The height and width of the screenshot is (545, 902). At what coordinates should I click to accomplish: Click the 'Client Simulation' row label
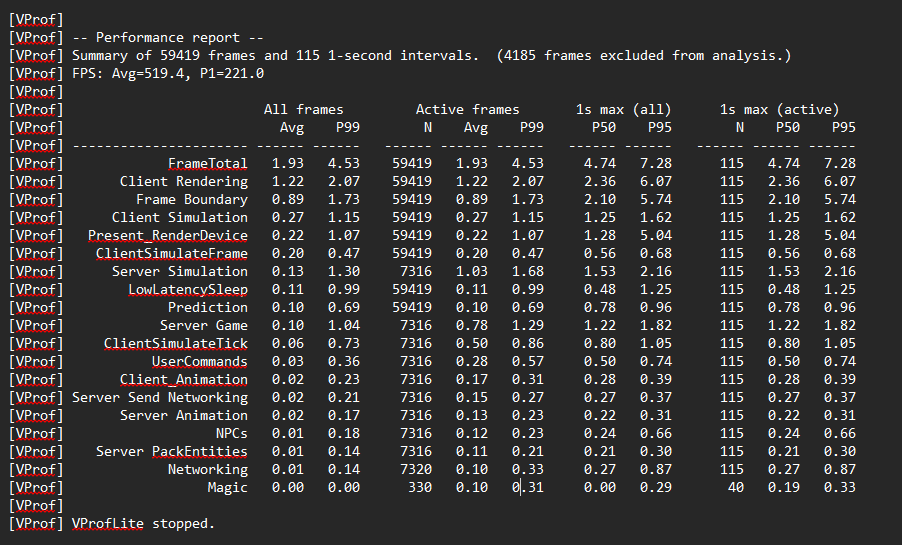coord(179,218)
